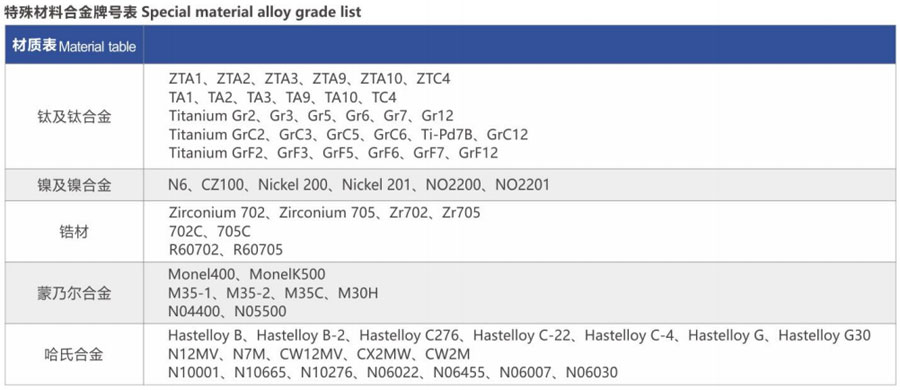Select the 镍及镍合金 row label
This screenshot has width=900, height=390.
(x=74, y=185)
